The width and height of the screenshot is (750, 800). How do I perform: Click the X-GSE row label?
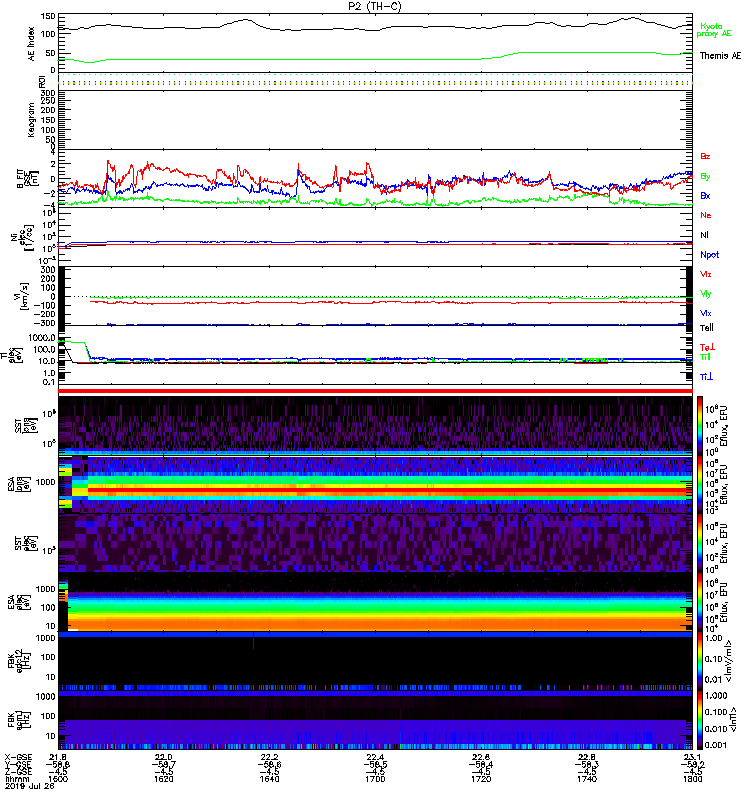(x=18, y=757)
